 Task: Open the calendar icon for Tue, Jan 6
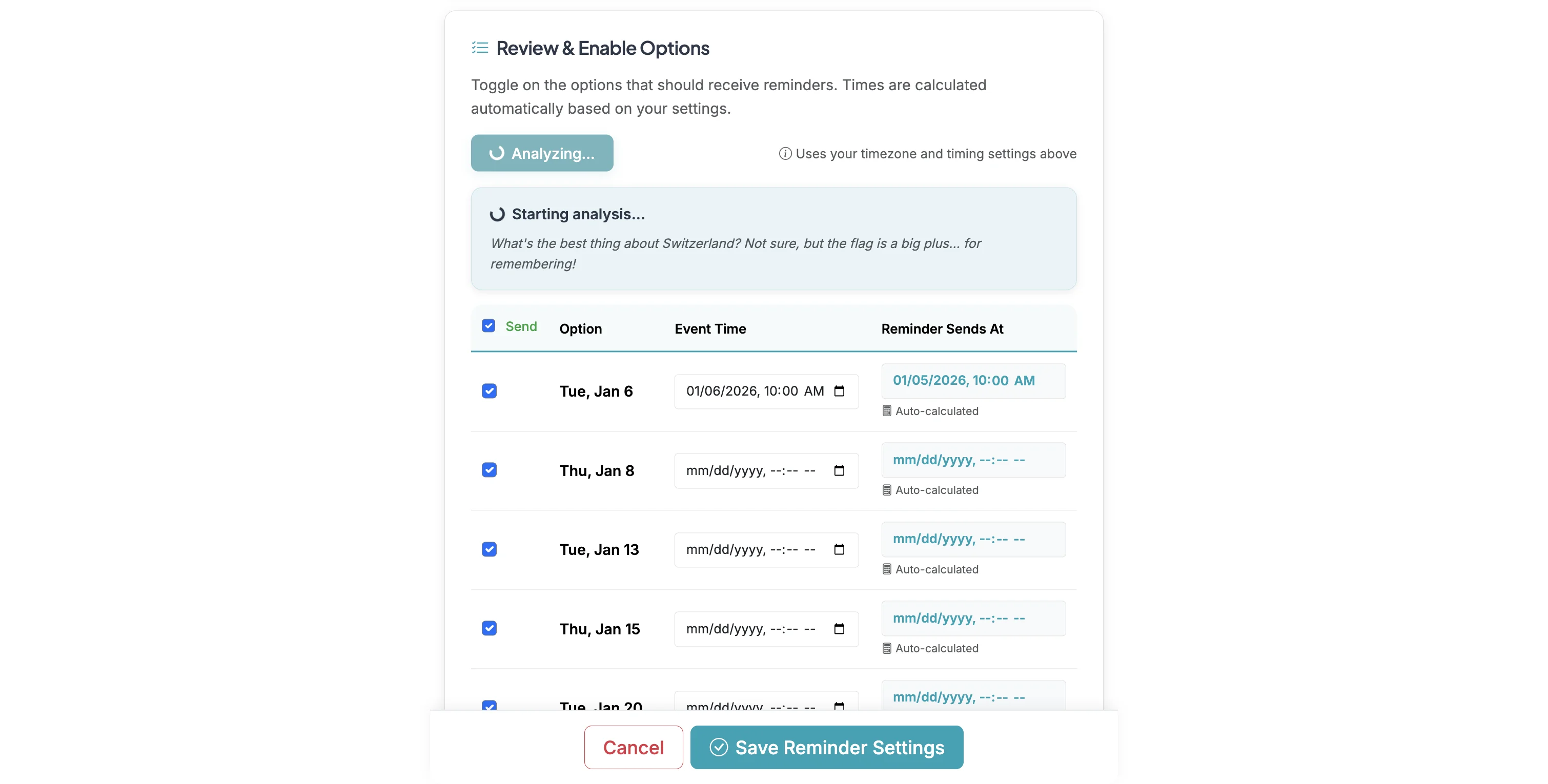[x=840, y=390]
